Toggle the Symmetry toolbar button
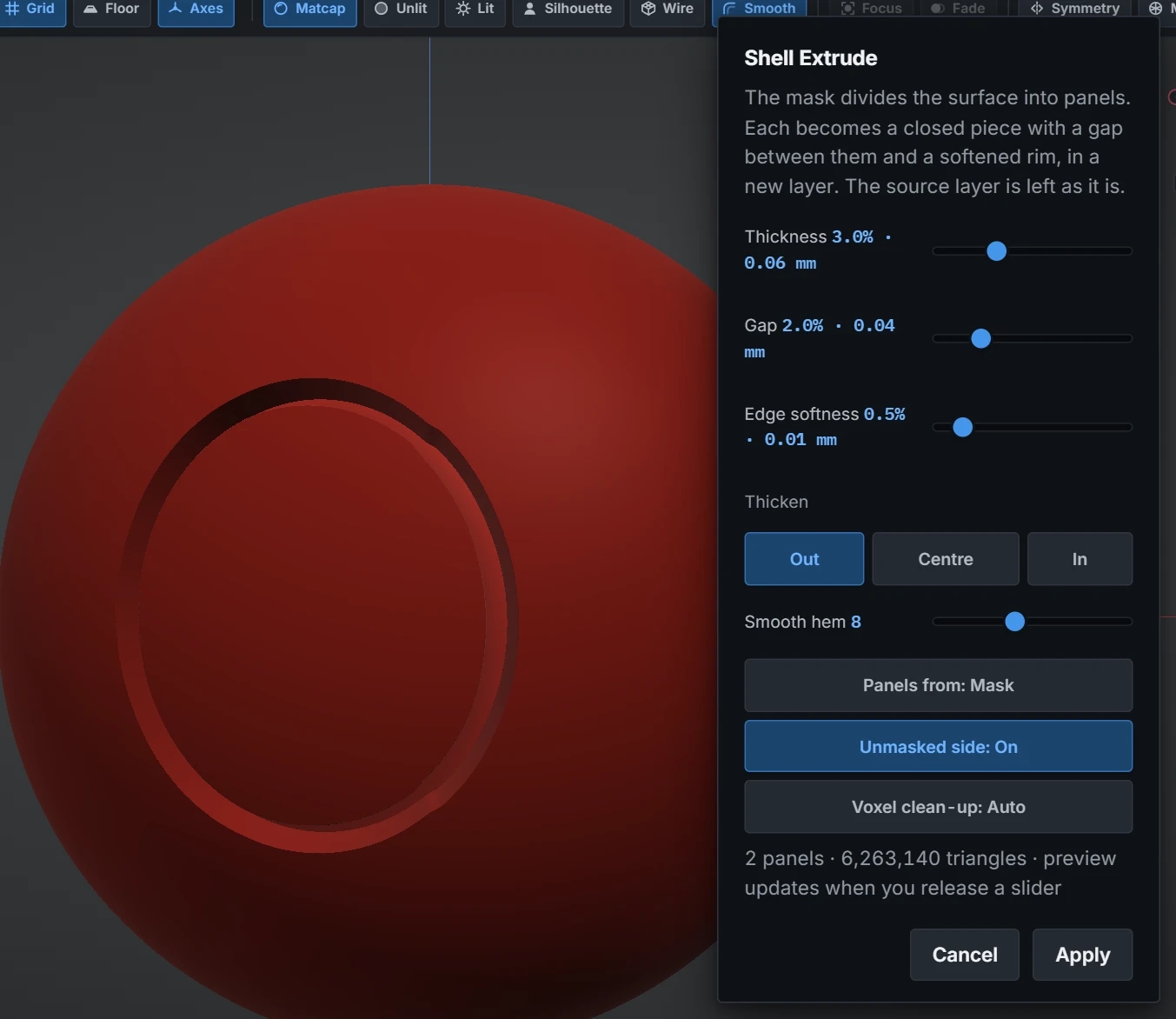Viewport: 1176px width, 1019px height. tap(1075, 9)
